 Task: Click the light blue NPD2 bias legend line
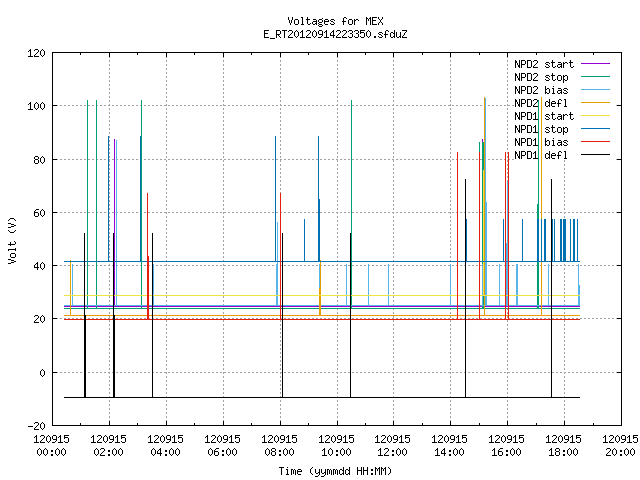coord(595,90)
